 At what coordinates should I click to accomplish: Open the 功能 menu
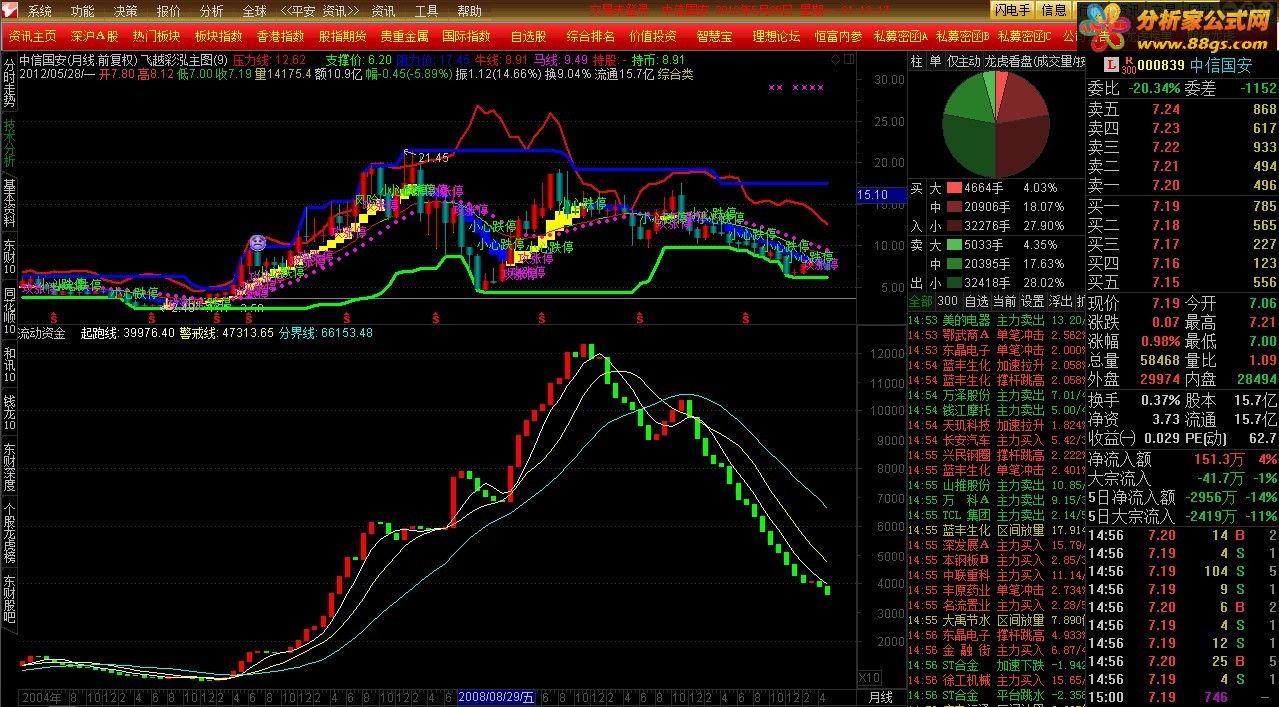coord(83,11)
